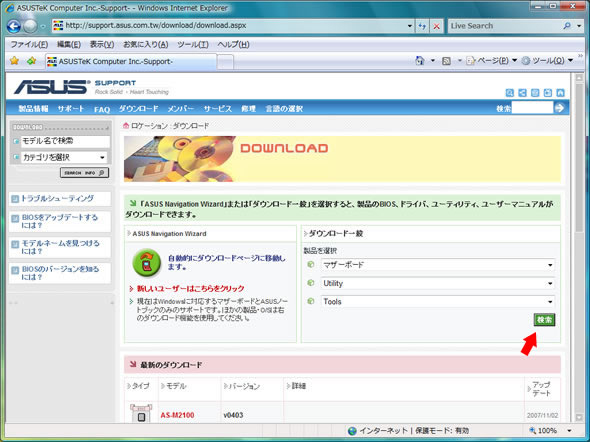Click the Live Search magnifier icon

click(567, 26)
